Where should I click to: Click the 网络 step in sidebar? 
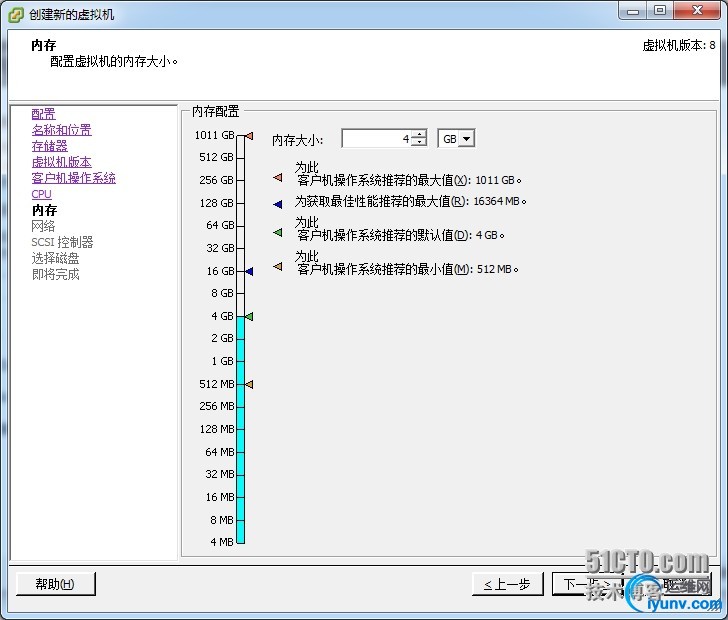(x=43, y=226)
